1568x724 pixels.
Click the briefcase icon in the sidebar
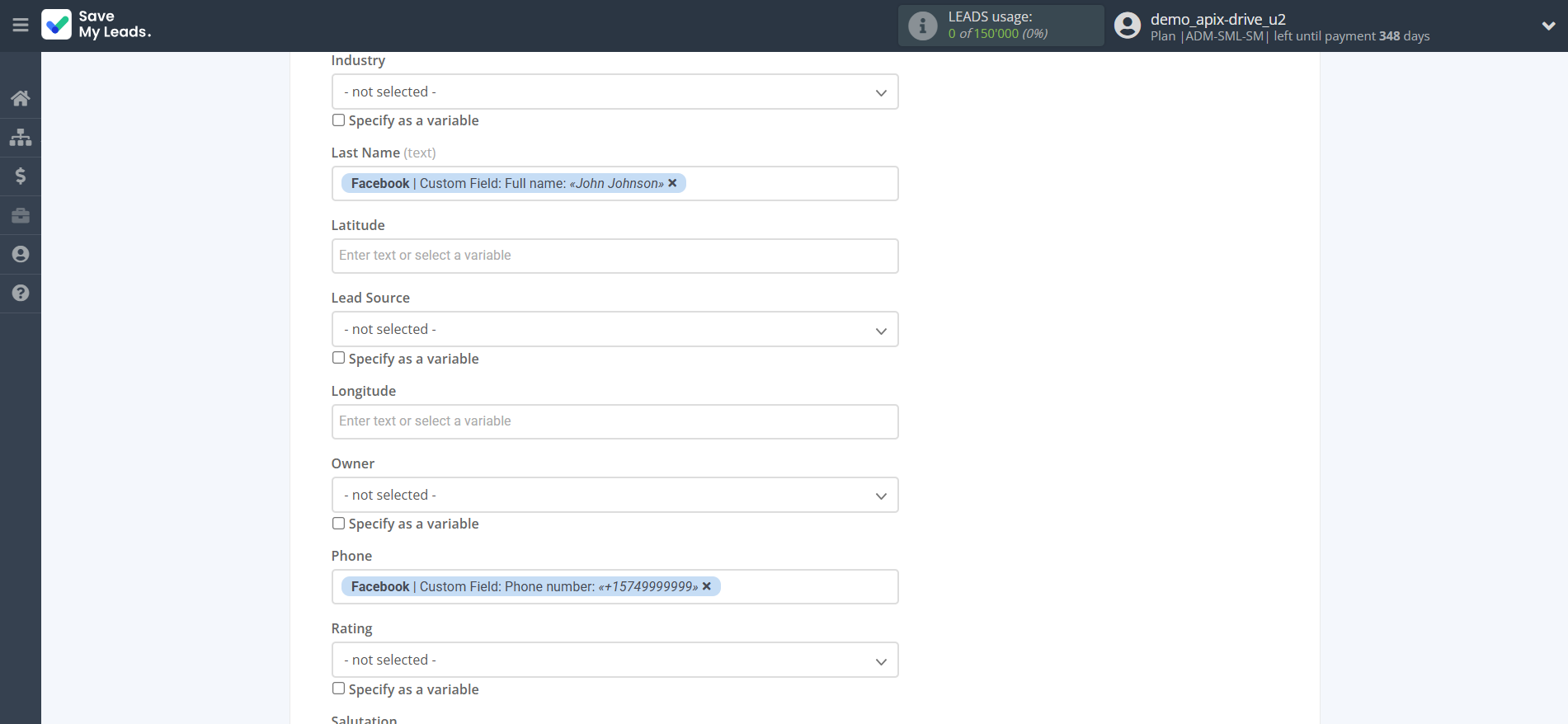coord(21,215)
